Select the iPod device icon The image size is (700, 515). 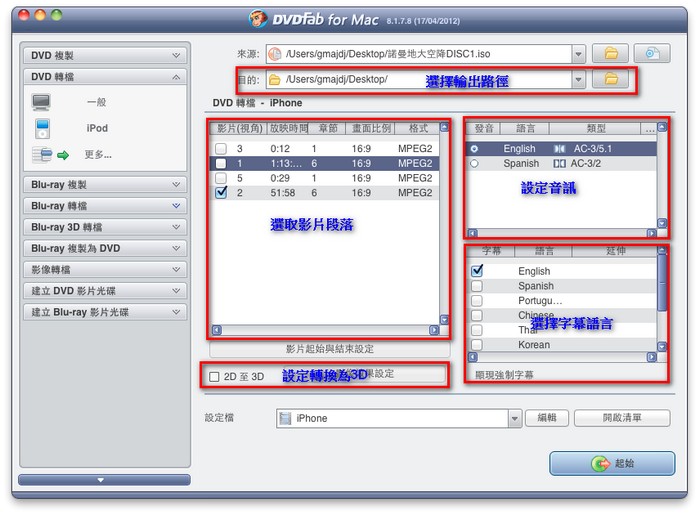point(41,128)
